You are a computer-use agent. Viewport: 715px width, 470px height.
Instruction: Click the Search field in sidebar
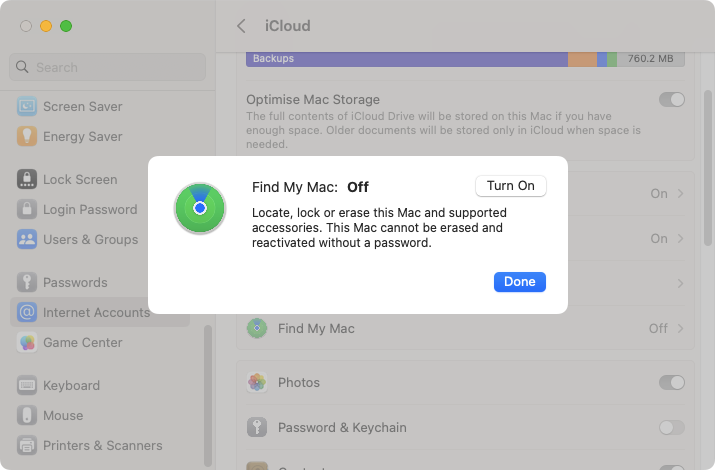pos(108,67)
